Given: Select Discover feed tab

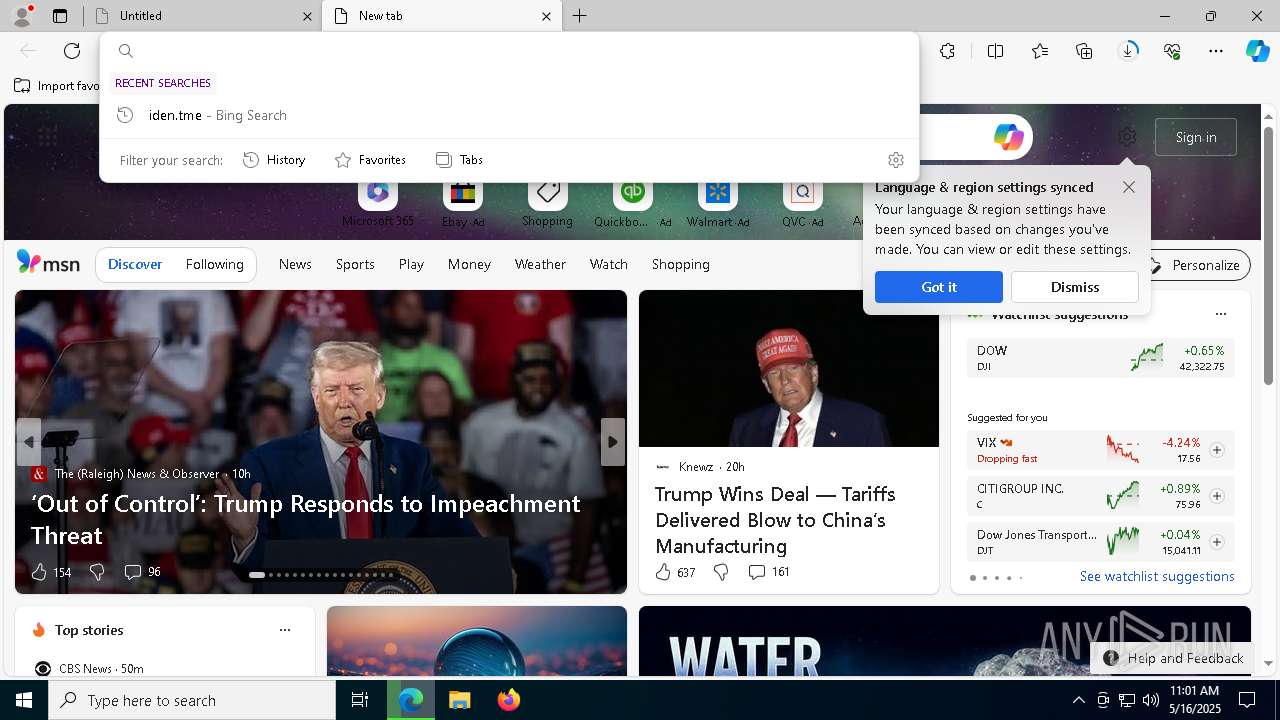Looking at the screenshot, I should click(135, 265).
